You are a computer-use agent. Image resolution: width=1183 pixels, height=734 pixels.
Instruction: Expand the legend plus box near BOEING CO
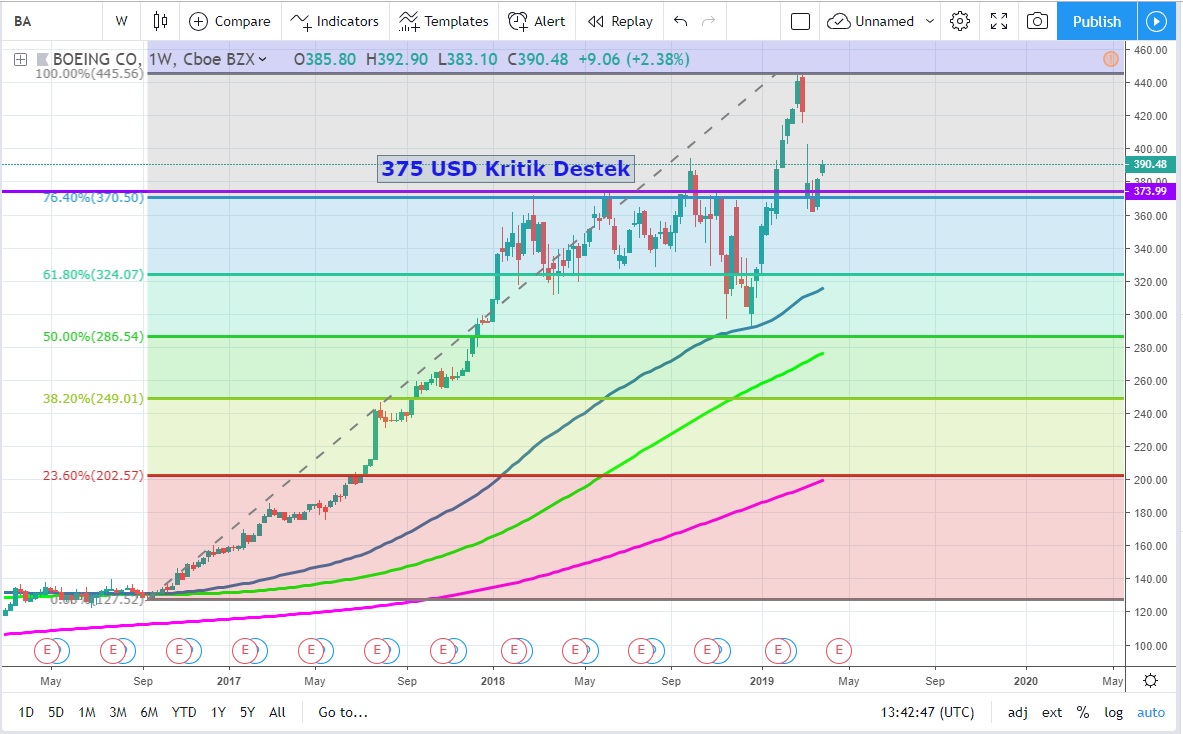tap(20, 59)
